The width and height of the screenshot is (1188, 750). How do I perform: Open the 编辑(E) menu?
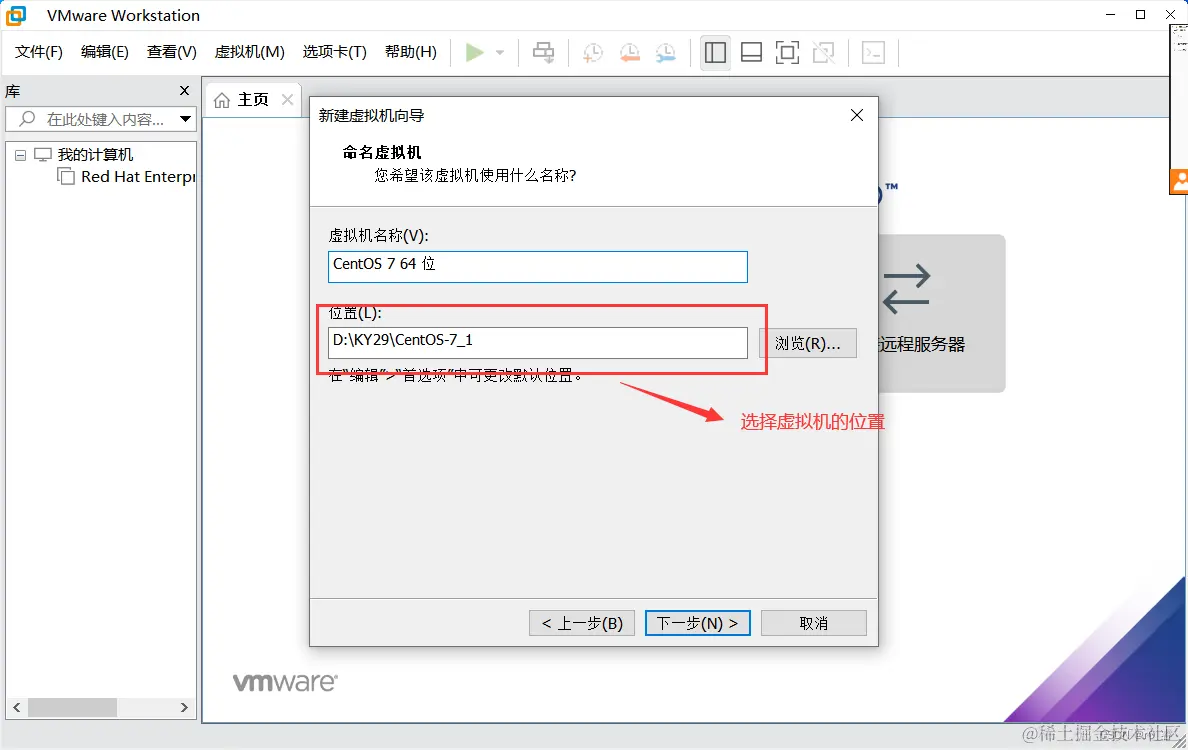pyautogui.click(x=105, y=52)
